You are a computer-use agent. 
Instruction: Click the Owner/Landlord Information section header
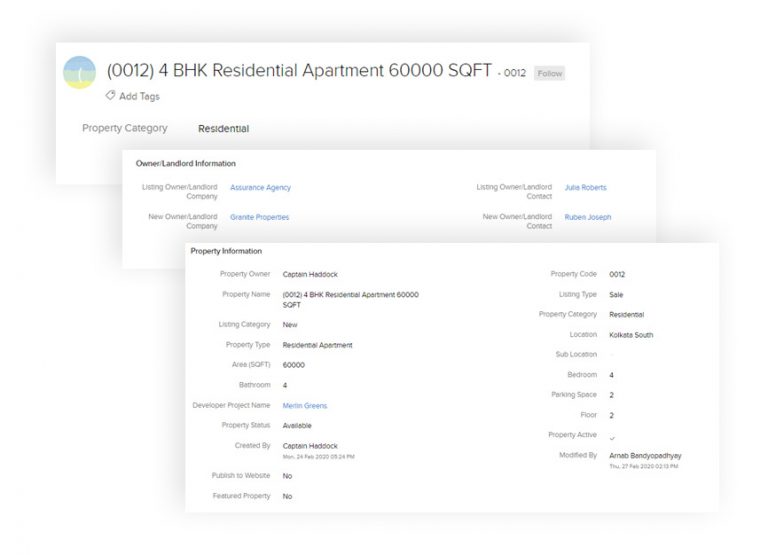click(185, 163)
